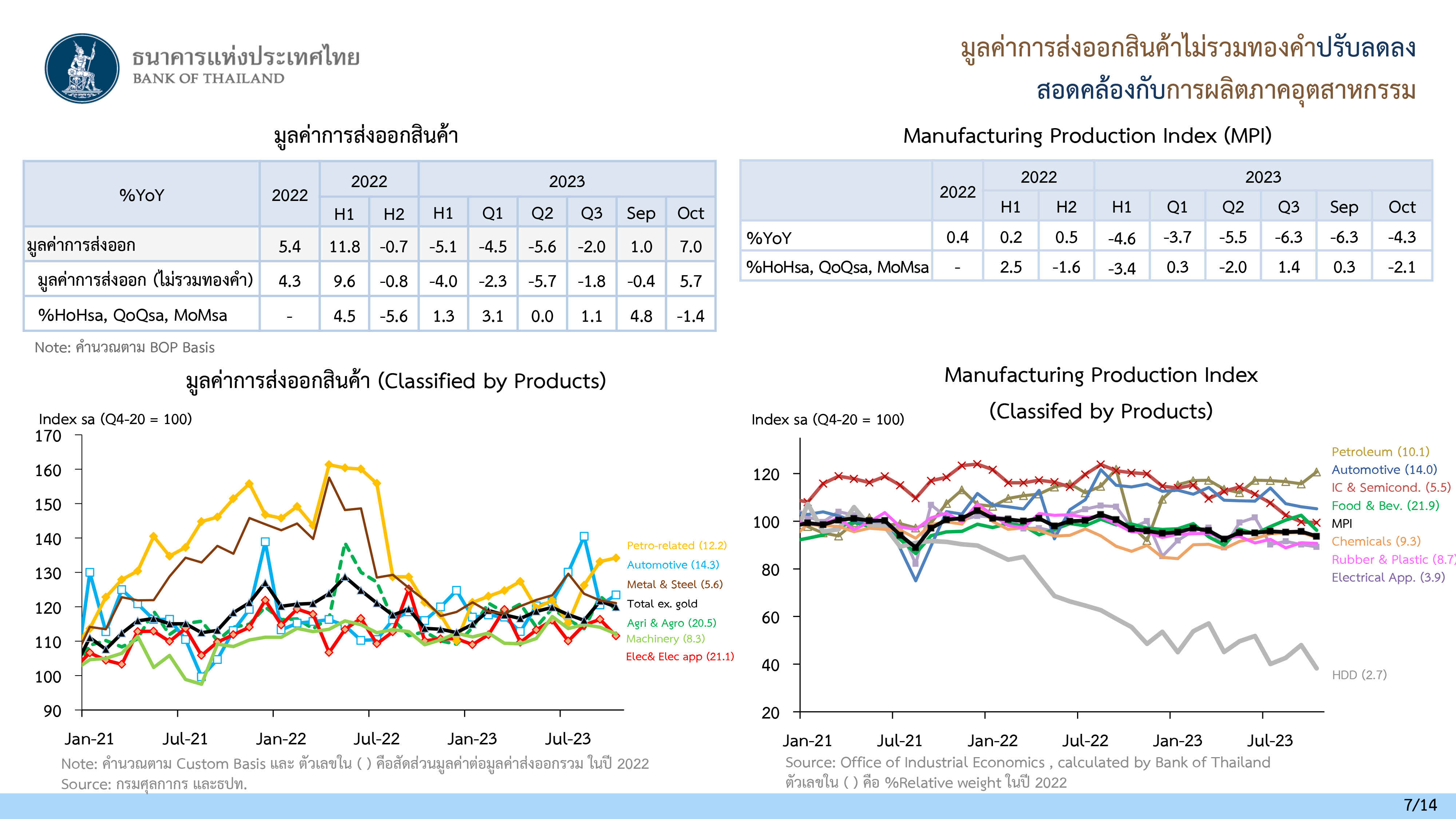Click the IC & Semicond. (5.5) legend label
This screenshot has width=1456, height=819.
[x=1390, y=487]
